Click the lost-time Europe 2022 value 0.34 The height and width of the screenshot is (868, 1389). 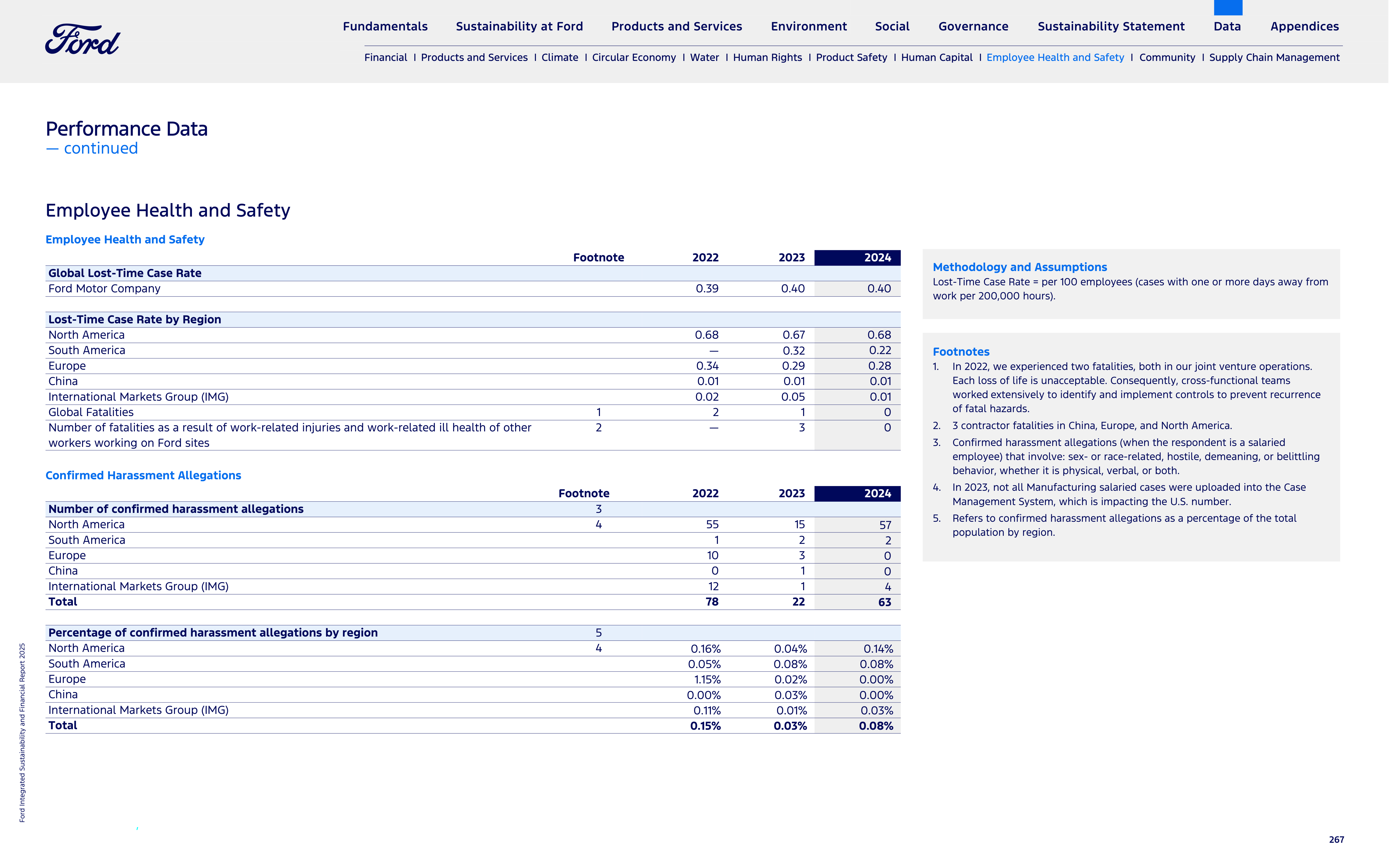(708, 366)
